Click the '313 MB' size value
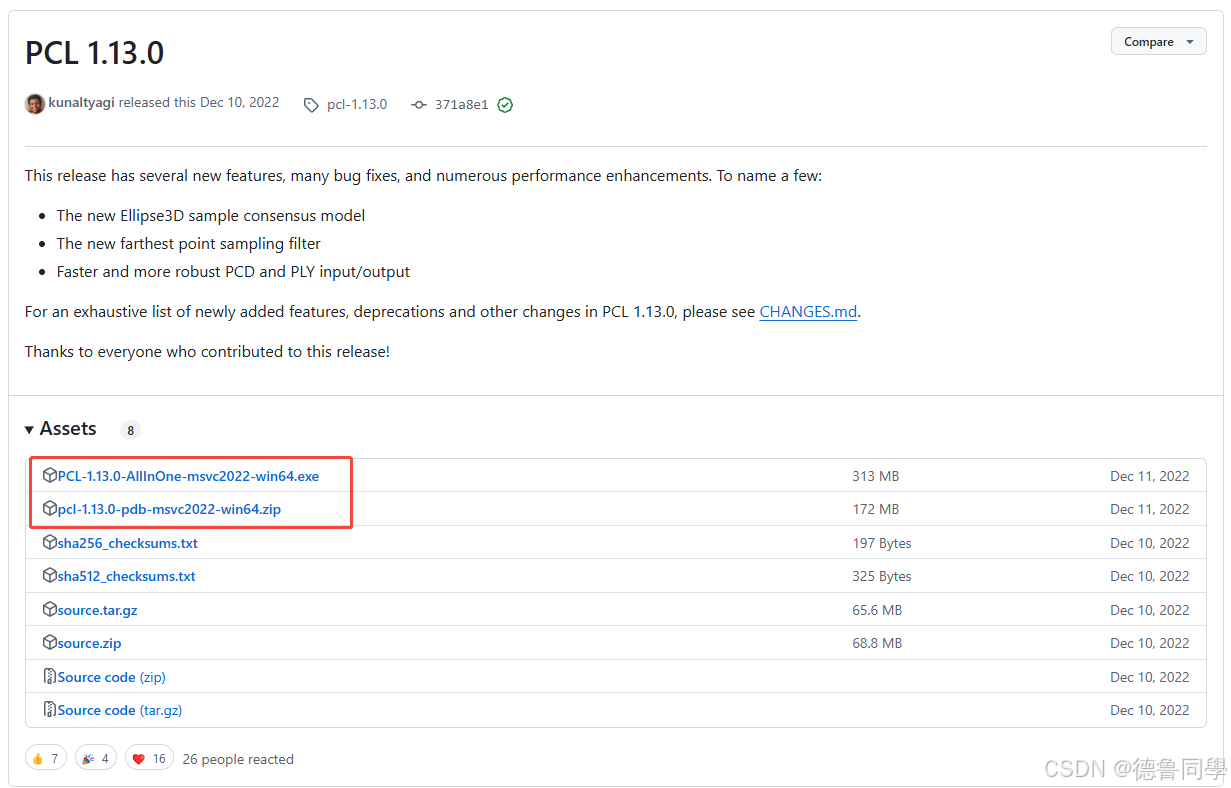This screenshot has height=788, width=1231. (x=876, y=476)
